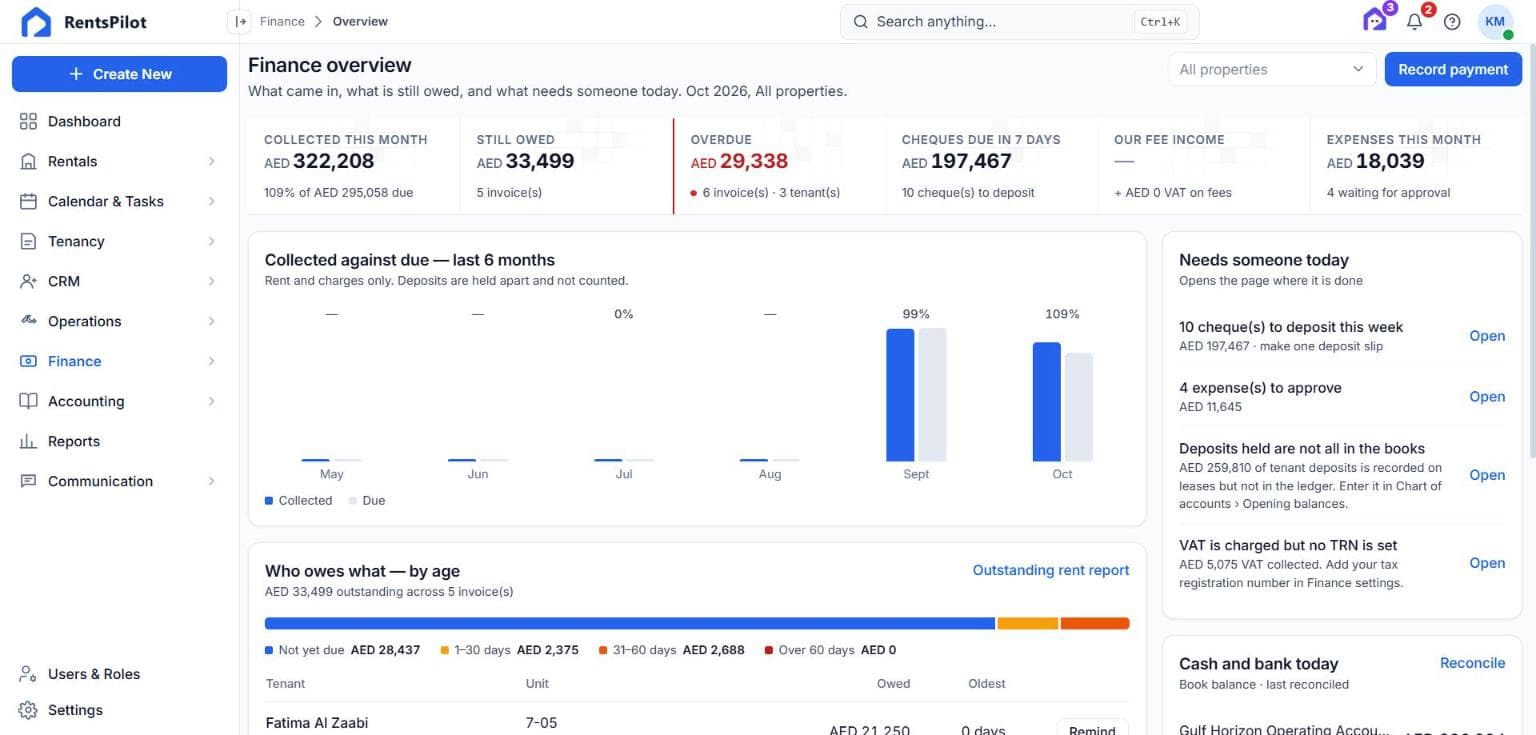Click the Rentals building icon

tap(28, 161)
